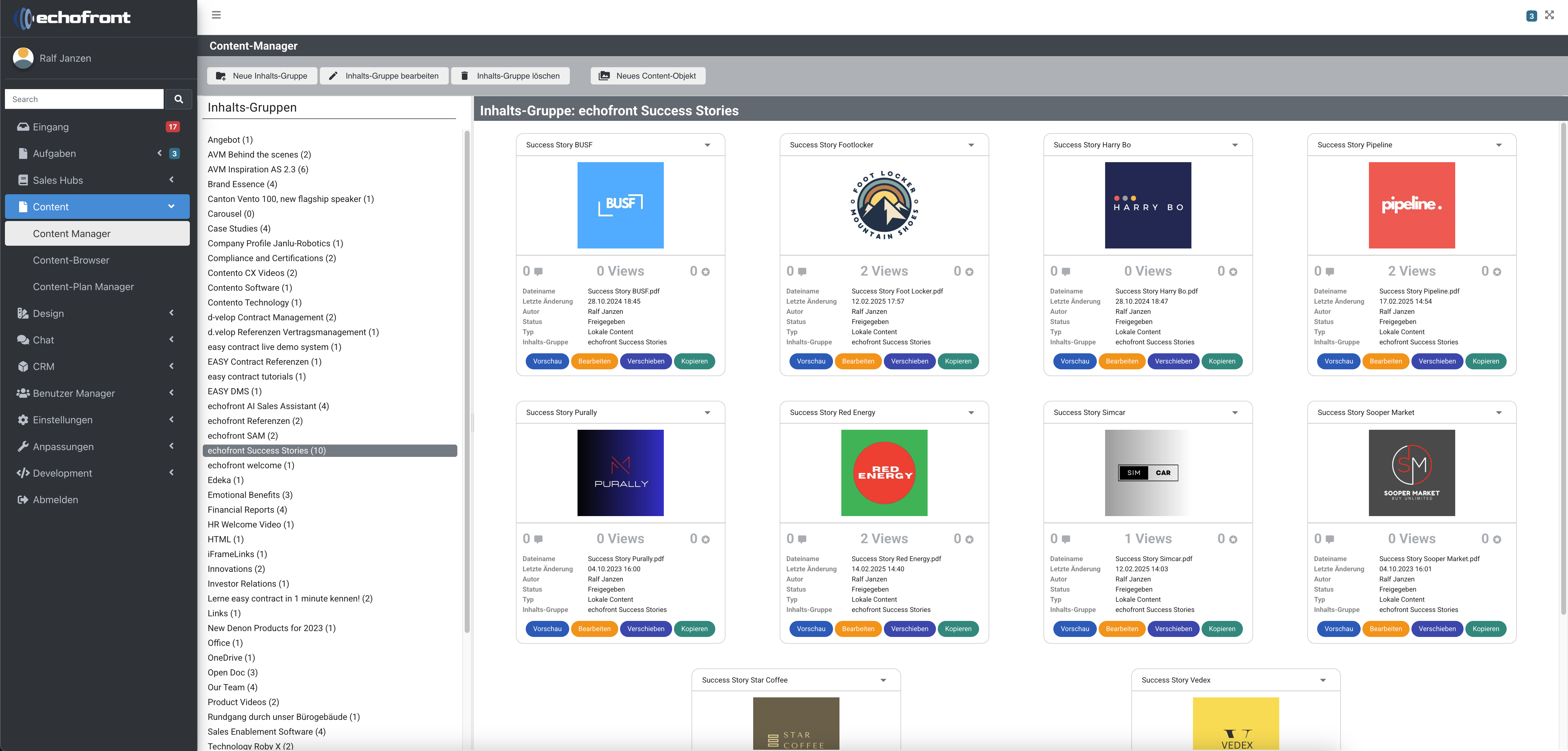Click the Benutzer Manager users icon
Viewport: 1568px width, 751px height.
[x=23, y=393]
